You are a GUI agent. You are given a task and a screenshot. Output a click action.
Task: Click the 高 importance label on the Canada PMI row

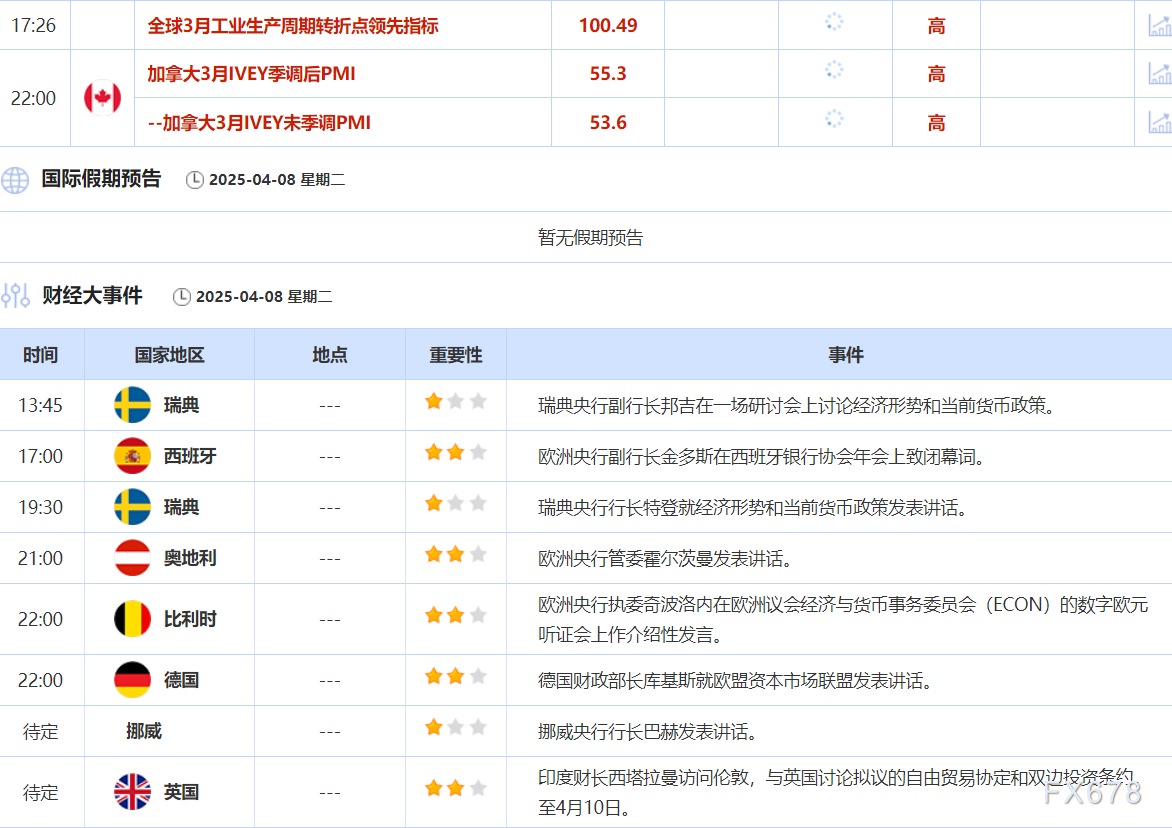(x=935, y=73)
